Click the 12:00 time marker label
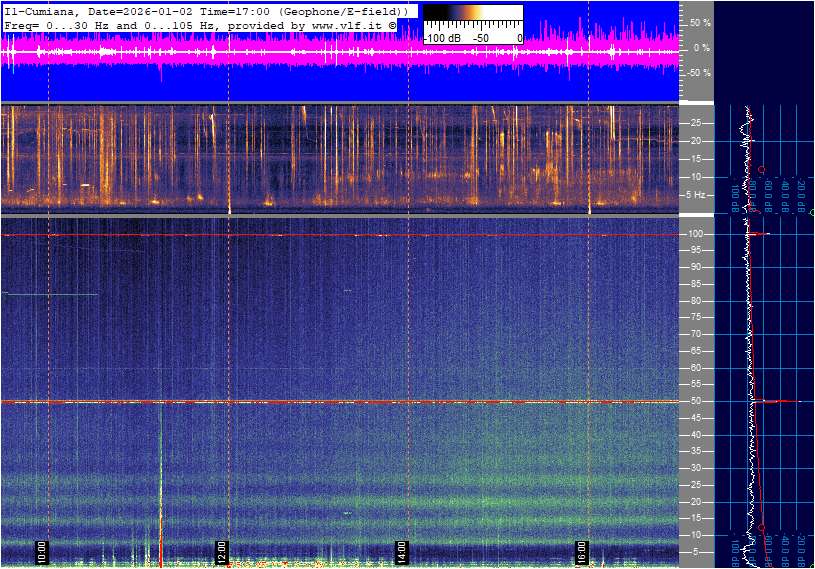The image size is (815, 569). click(x=221, y=551)
